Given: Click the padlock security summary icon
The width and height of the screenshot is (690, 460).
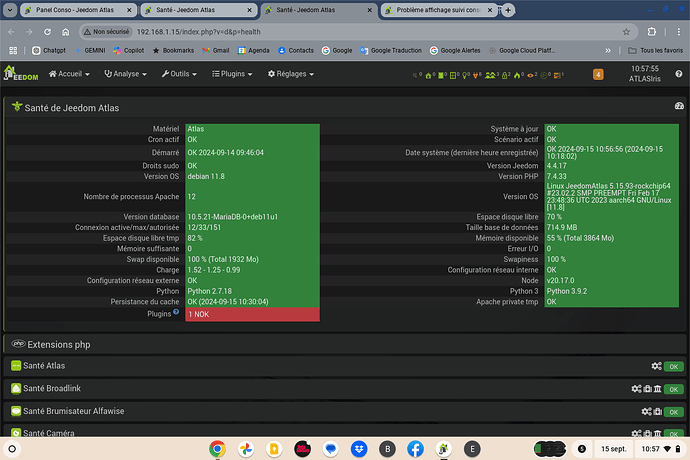Looking at the screenshot, I should pyautogui.click(x=505, y=76).
